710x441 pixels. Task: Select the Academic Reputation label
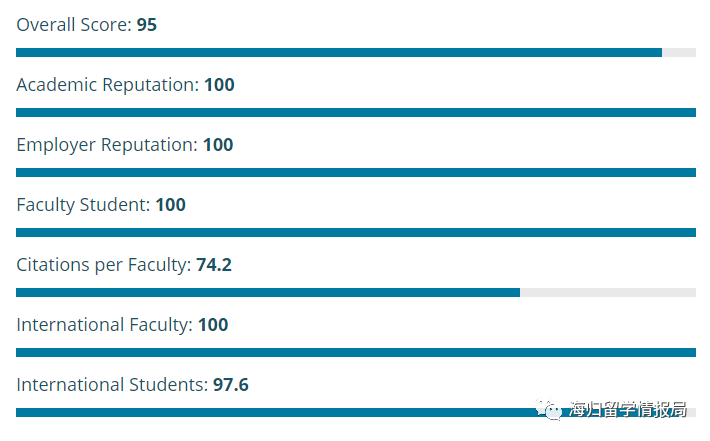(x=108, y=85)
